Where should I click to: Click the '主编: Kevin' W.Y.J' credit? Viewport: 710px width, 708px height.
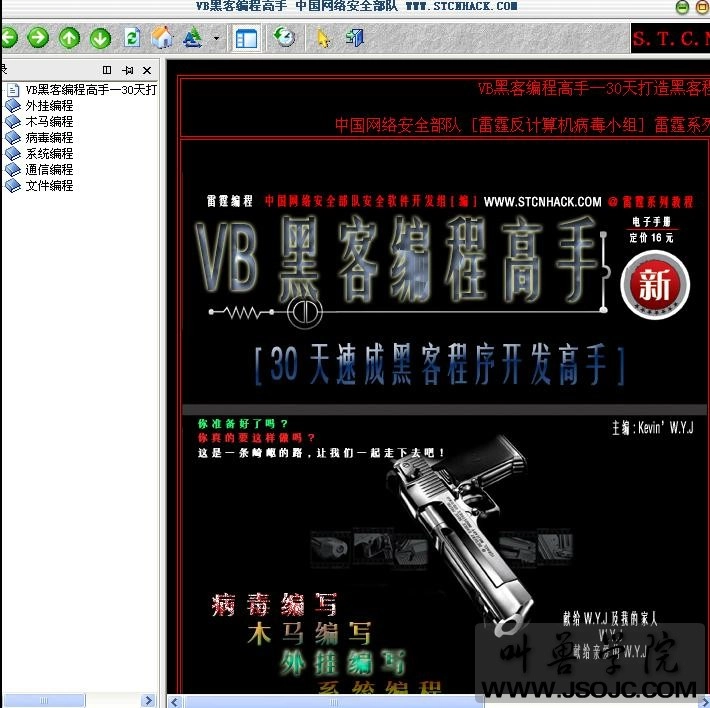click(652, 427)
